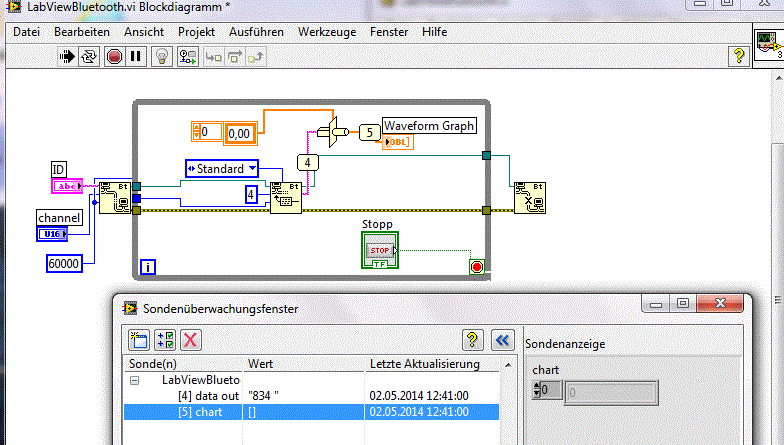Viewport: 784px width, 445px height.
Task: Select the Bluetooth Open Connection node
Action: coord(115,198)
